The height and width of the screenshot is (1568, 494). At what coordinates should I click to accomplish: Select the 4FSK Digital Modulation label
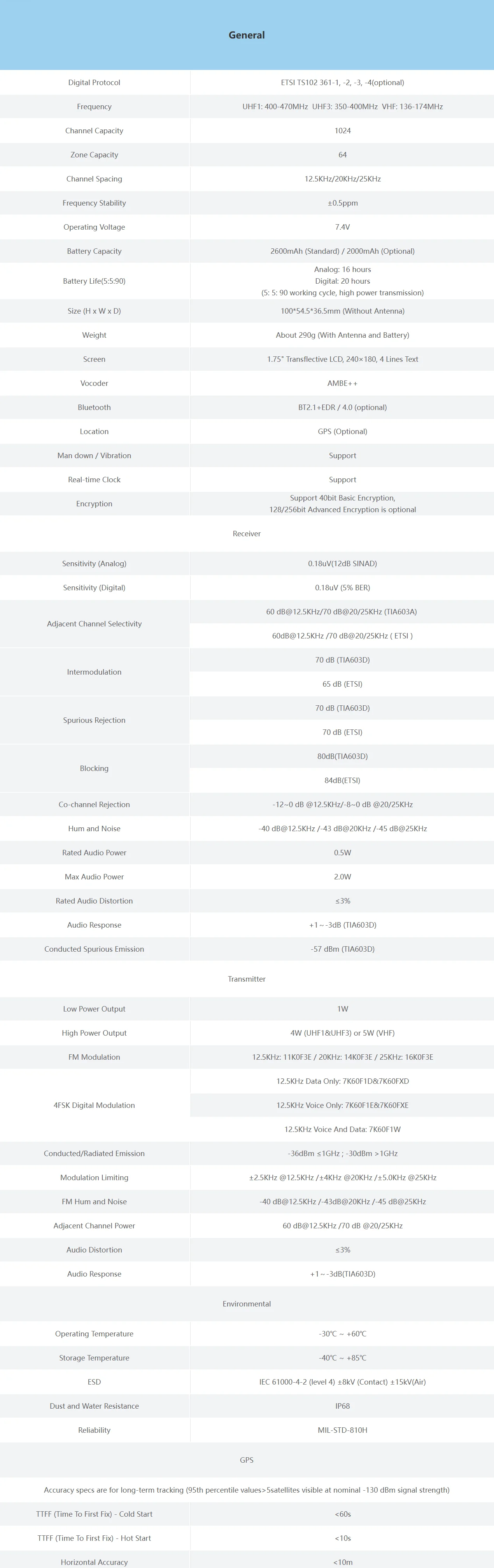[x=94, y=1105]
